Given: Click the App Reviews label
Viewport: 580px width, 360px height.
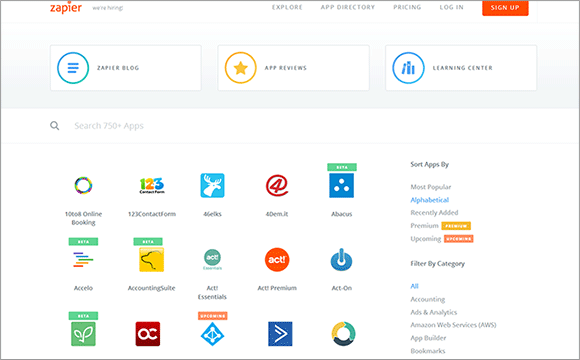Looking at the screenshot, I should [286, 68].
